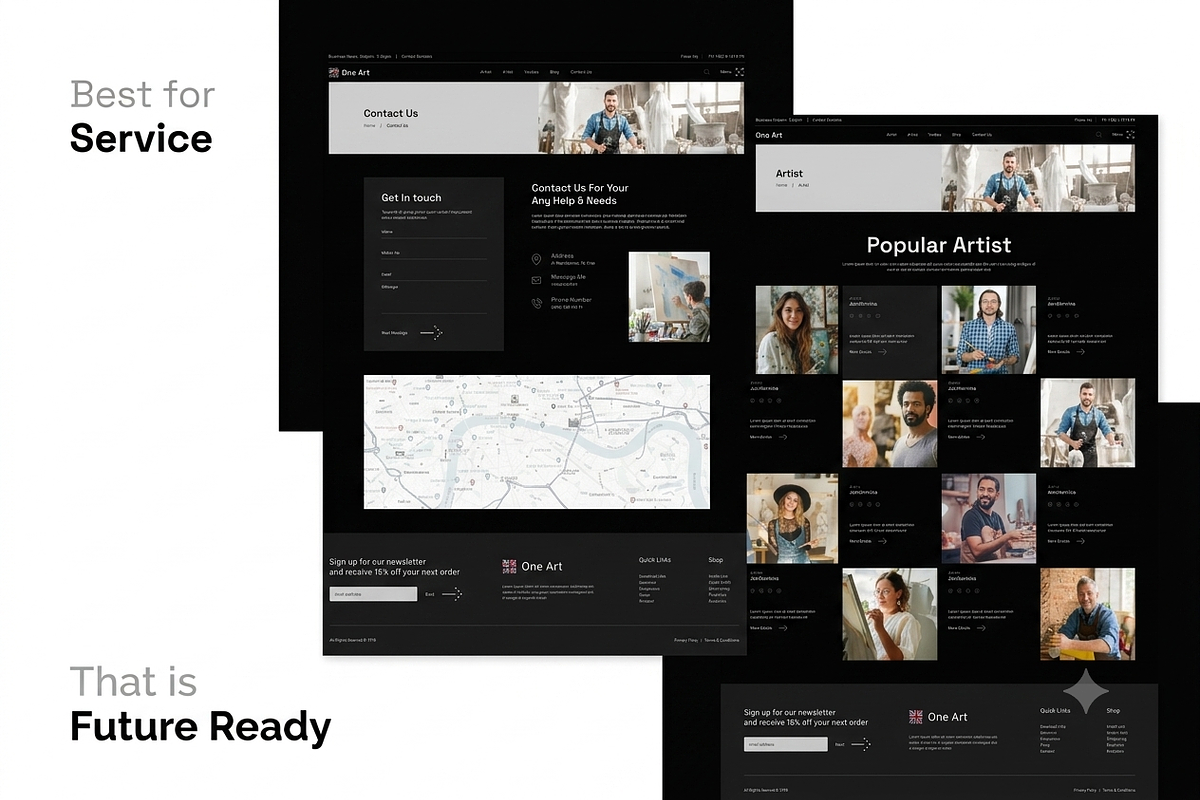The width and height of the screenshot is (1200, 800).
Task: Click Quick Links heading in Artist page footer
Action: 1055,711
